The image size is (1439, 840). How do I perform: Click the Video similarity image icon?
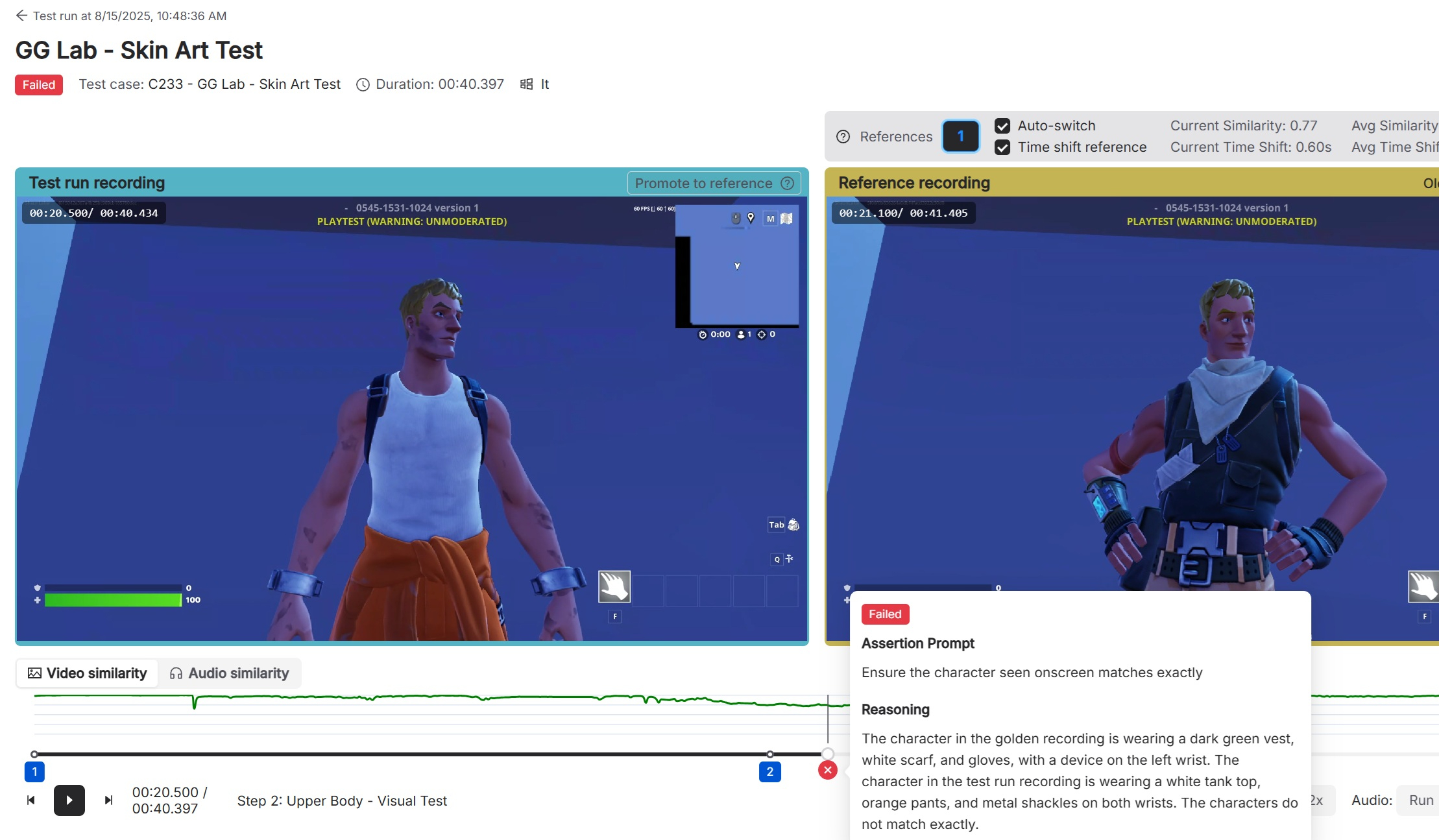34,673
